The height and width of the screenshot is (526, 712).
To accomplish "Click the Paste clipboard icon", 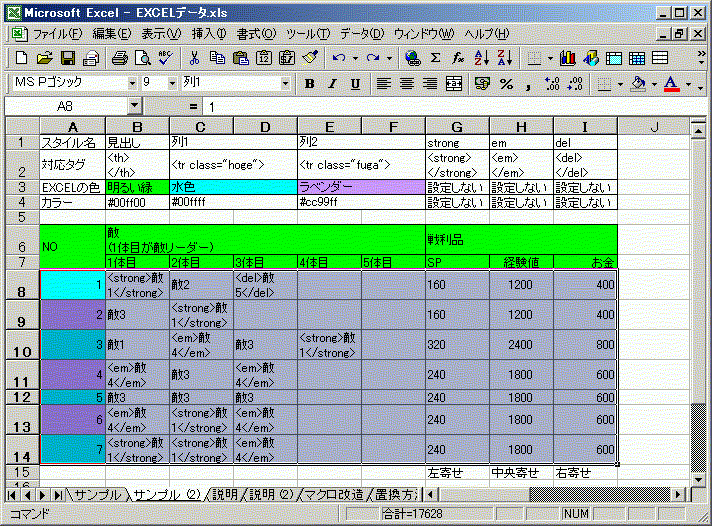I will (240, 58).
